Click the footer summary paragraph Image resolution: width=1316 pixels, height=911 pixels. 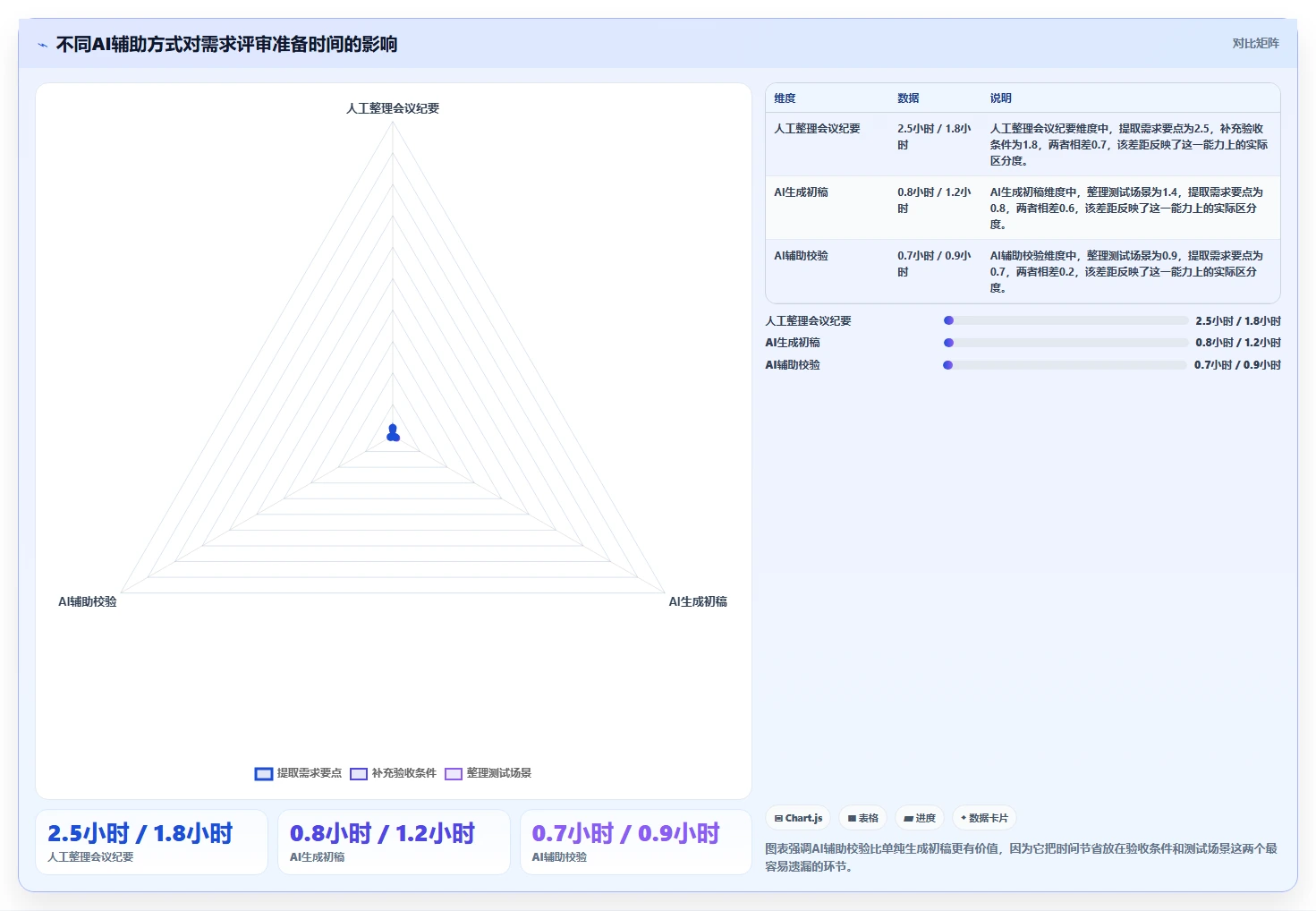click(1021, 857)
